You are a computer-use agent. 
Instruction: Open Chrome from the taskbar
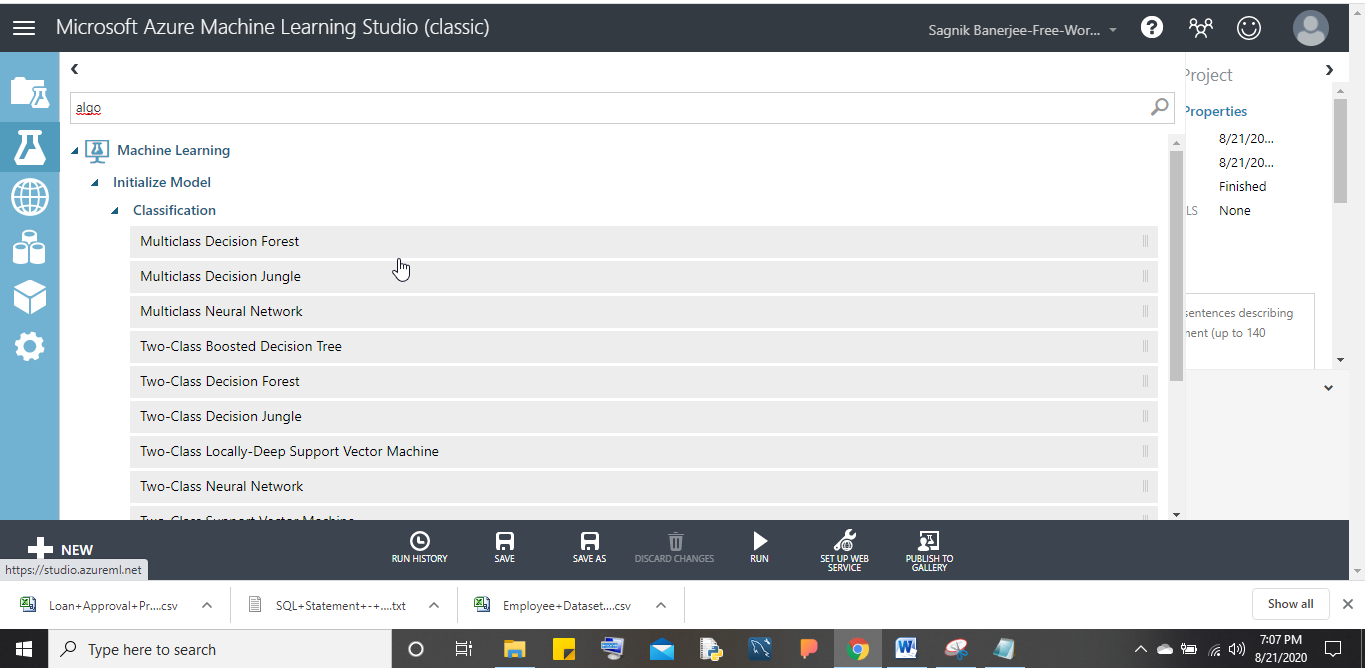point(857,649)
